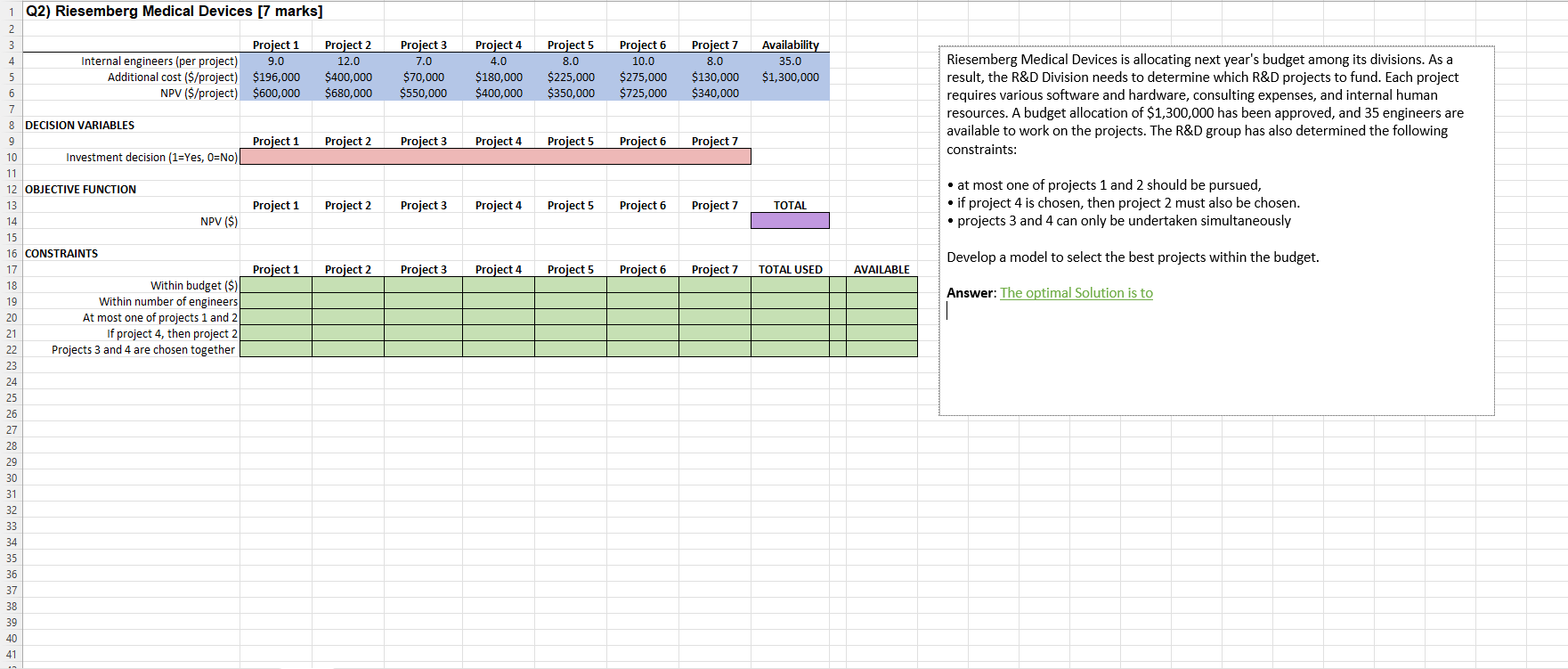Click the 'Project 6' header in the Constraints section
Viewport: 1568px width, 669px height.
point(643,270)
